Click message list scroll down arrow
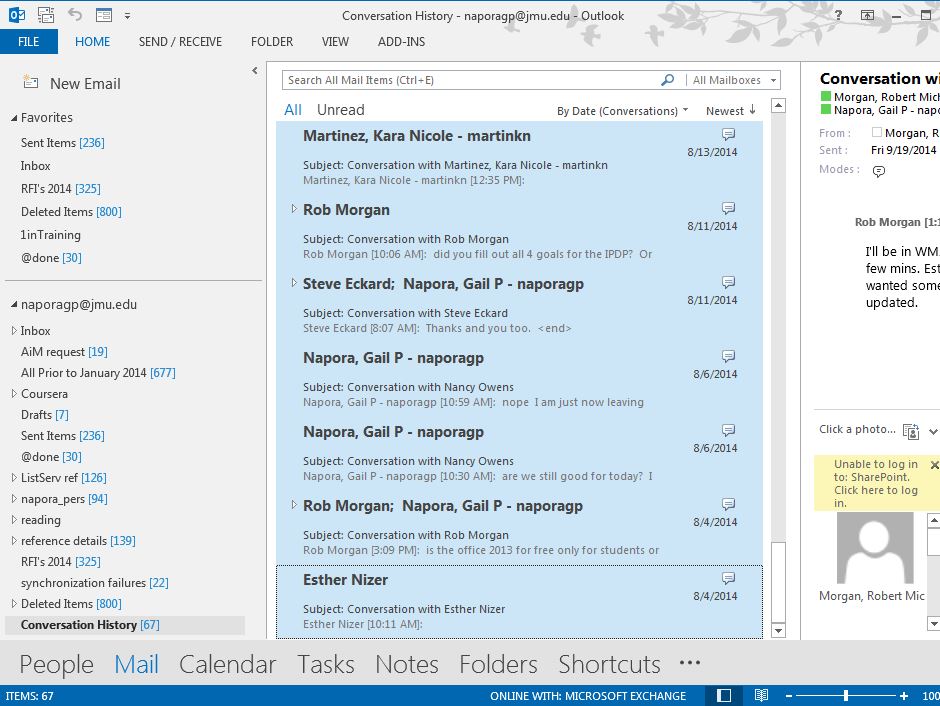 pyautogui.click(x=778, y=630)
